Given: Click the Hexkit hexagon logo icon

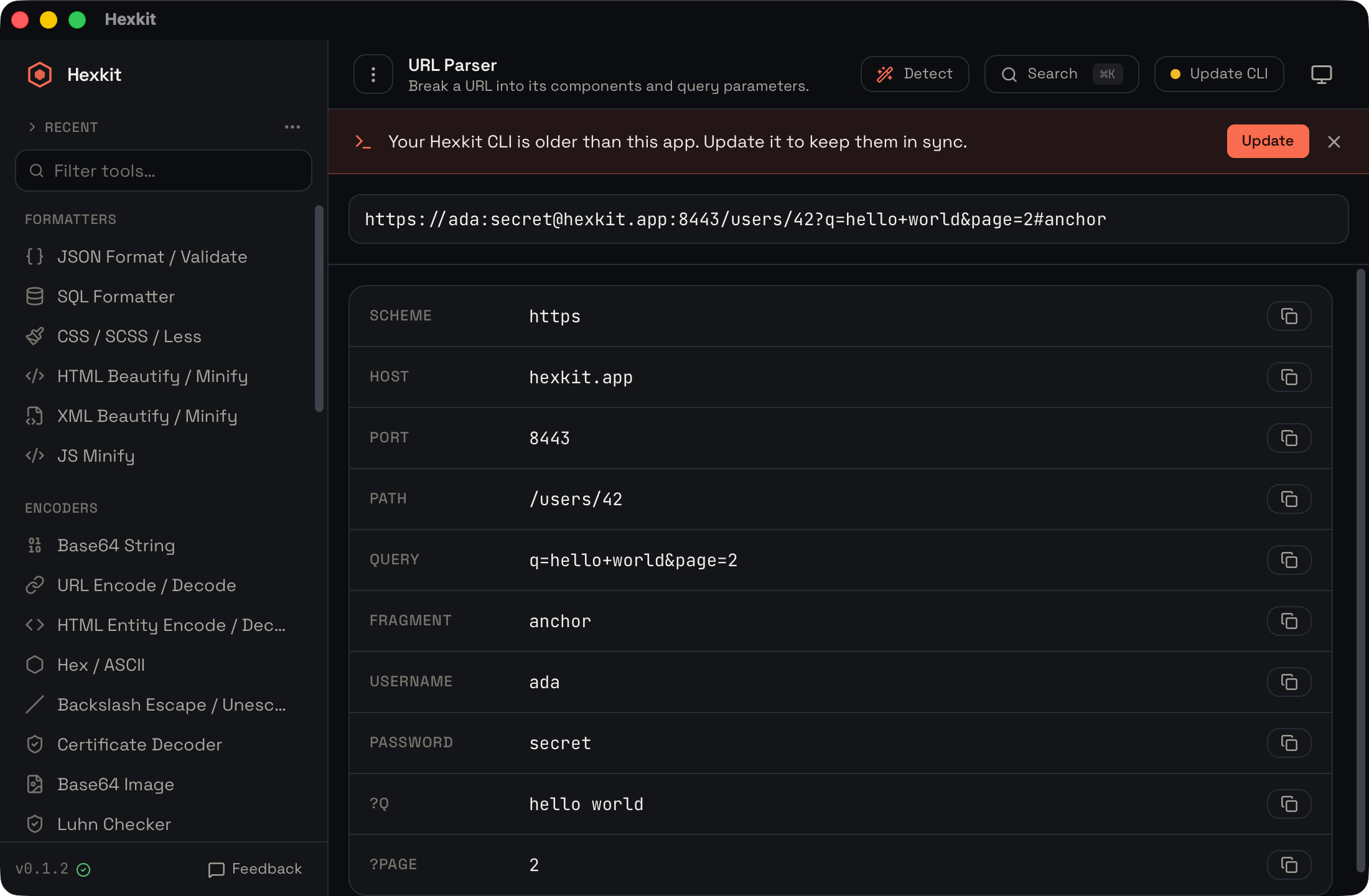Looking at the screenshot, I should coord(40,75).
